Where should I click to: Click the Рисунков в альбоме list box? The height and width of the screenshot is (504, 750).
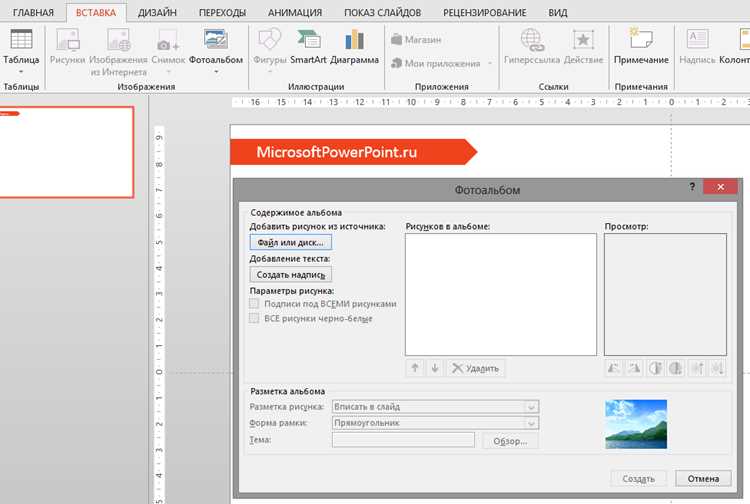pos(501,295)
